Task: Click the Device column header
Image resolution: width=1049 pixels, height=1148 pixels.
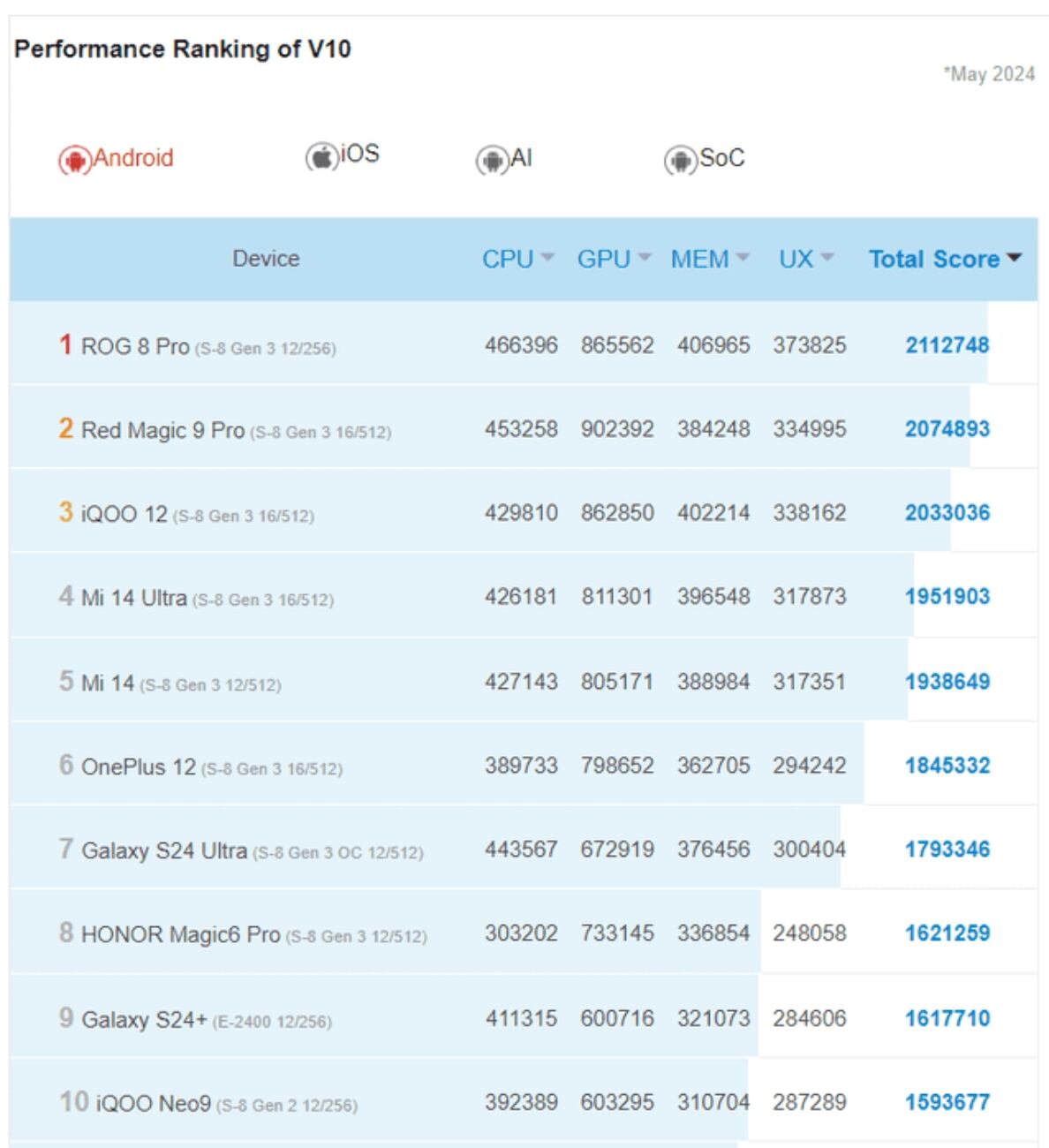Action: point(266,259)
